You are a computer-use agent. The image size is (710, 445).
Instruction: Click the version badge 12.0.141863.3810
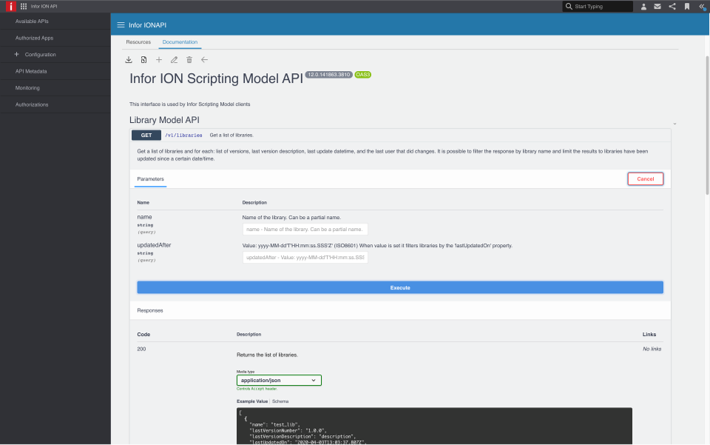(329, 75)
